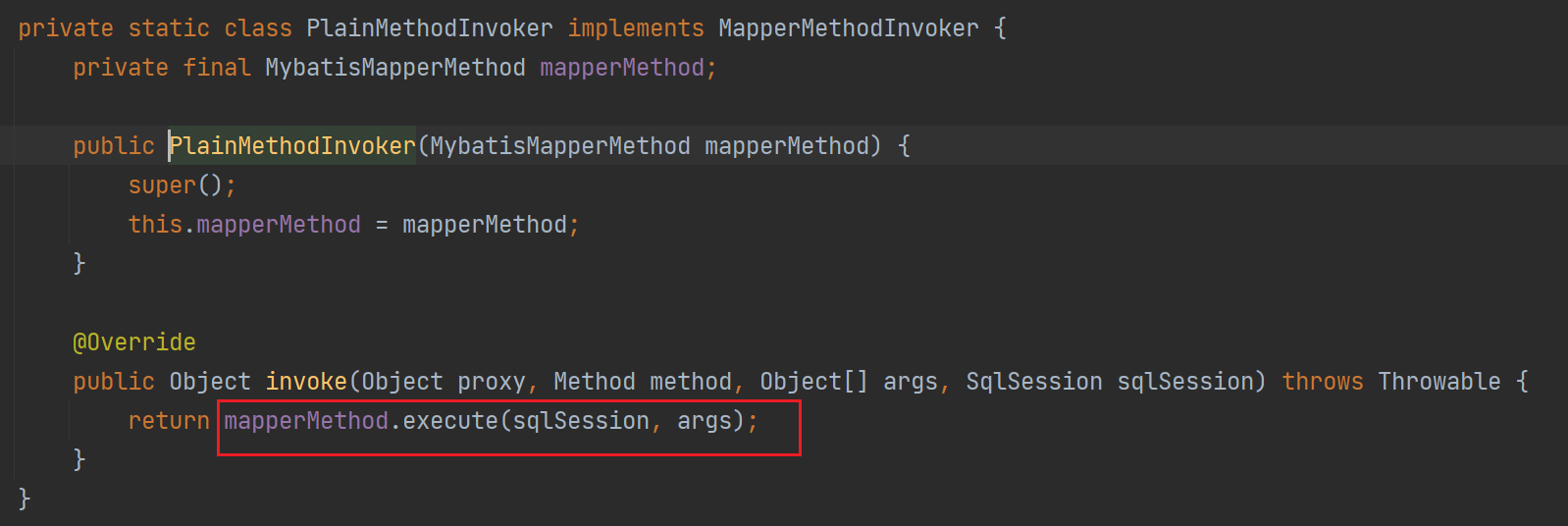The image size is (1568, 526).
Task: Click the this keyword in the assignment
Action: [155, 225]
